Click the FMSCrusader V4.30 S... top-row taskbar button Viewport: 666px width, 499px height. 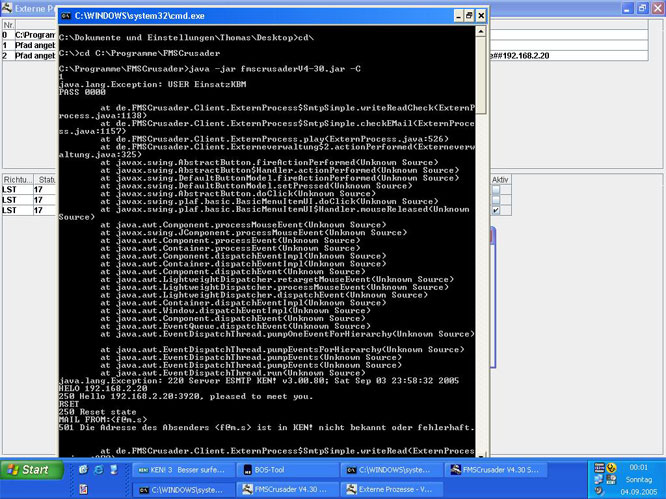click(495, 469)
